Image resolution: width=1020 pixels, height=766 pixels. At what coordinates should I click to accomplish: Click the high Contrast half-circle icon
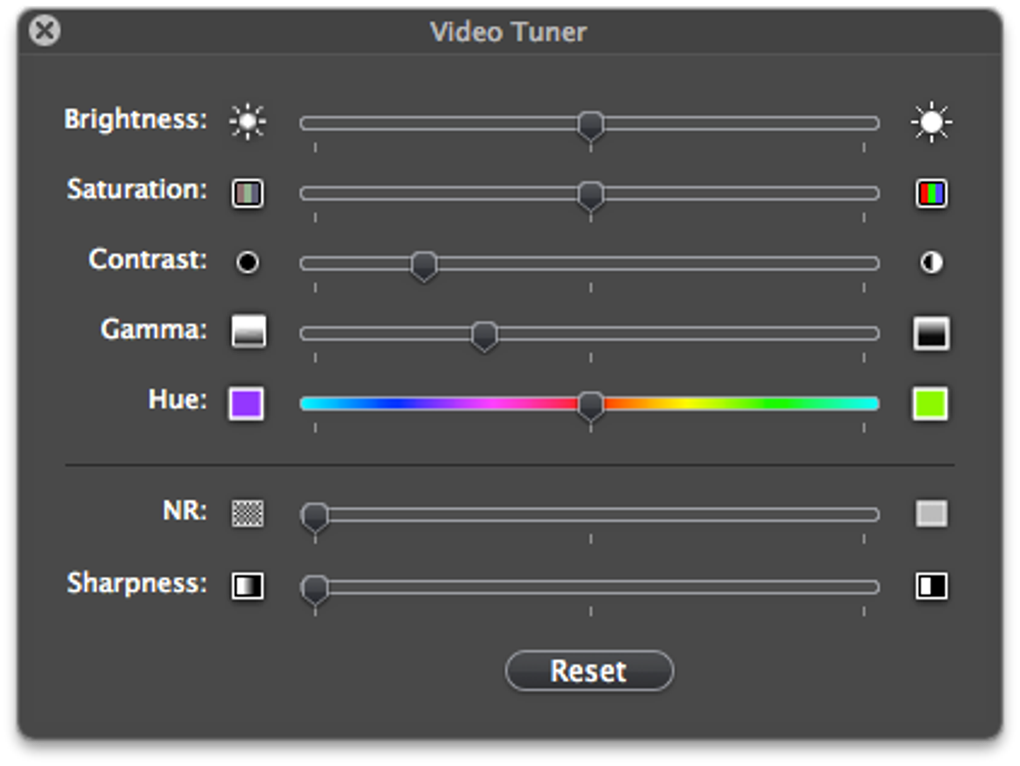tap(931, 262)
